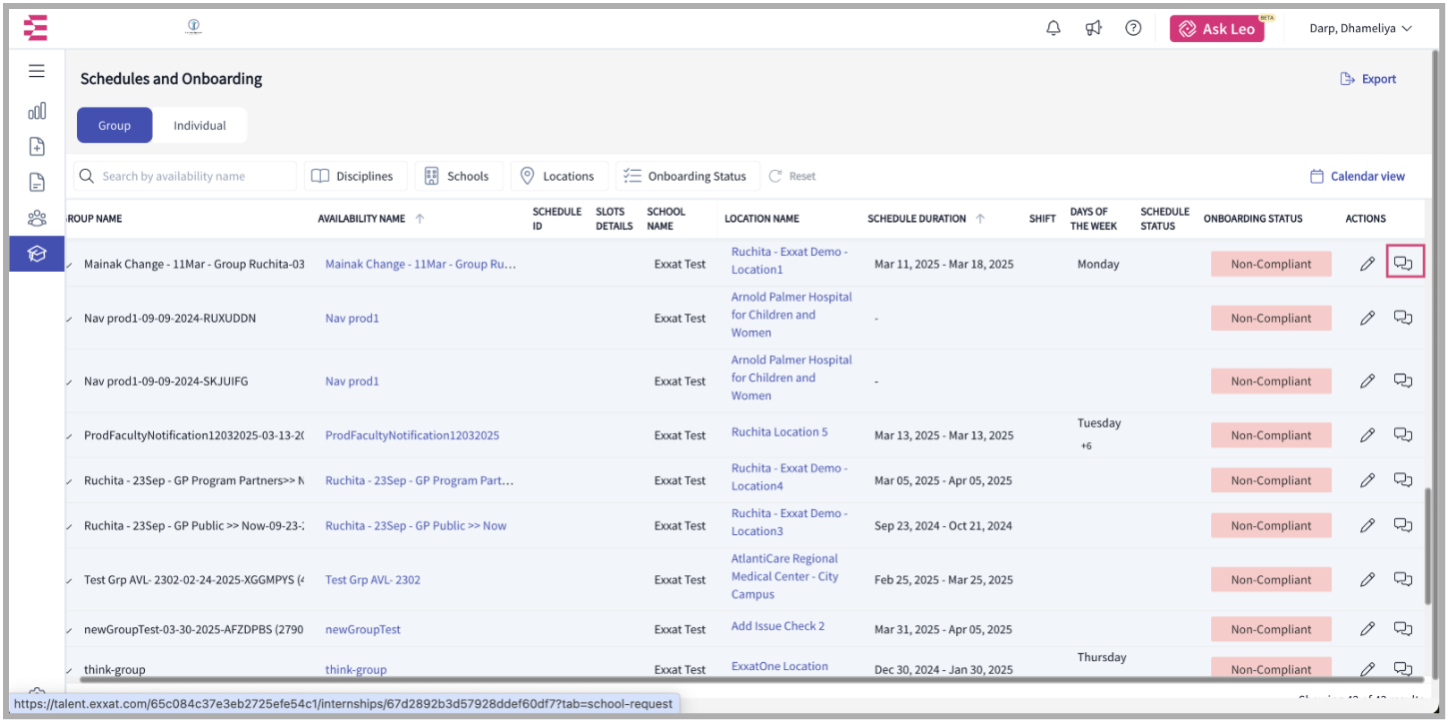Screen dimensions: 1451x724
Task: Expand the Test Grp AVL- 2302 group row
Action: point(69,580)
